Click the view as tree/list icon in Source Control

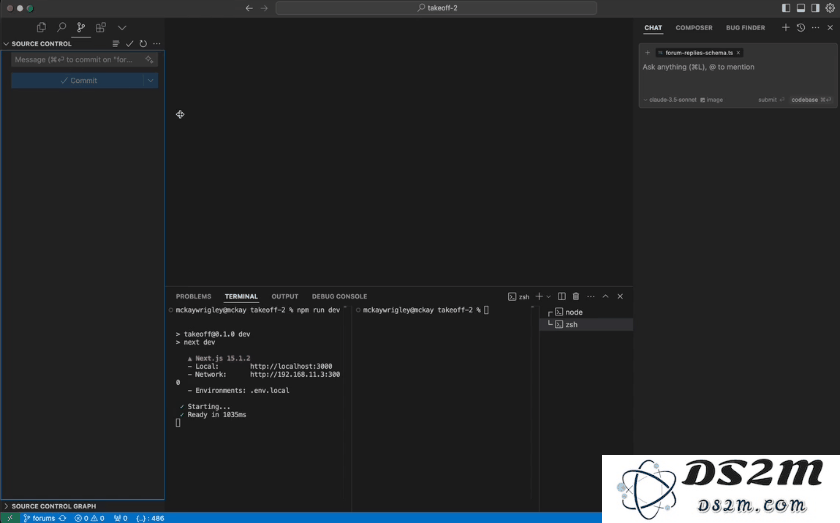coord(116,44)
